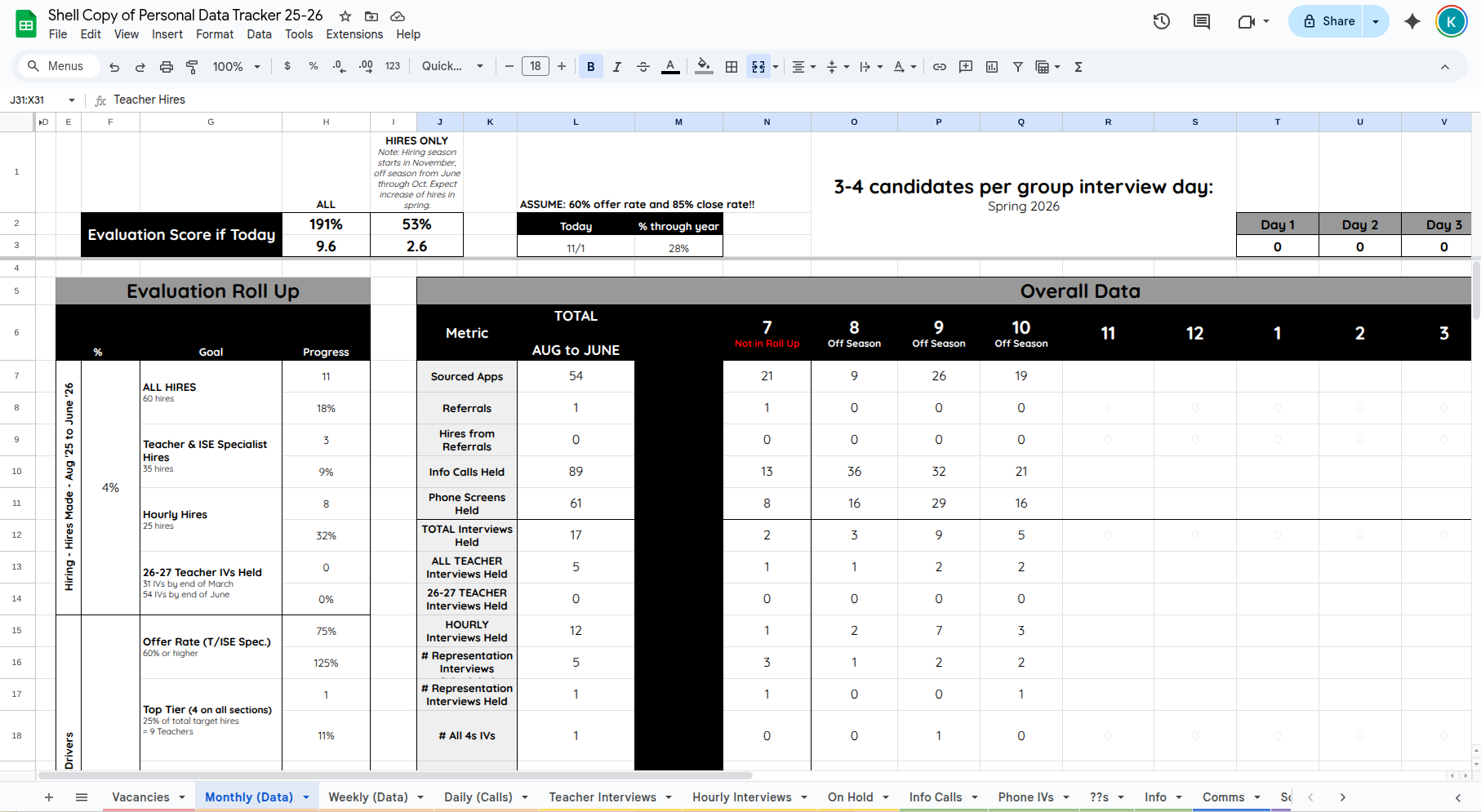Apply bold formatting from the toolbar

[590, 66]
